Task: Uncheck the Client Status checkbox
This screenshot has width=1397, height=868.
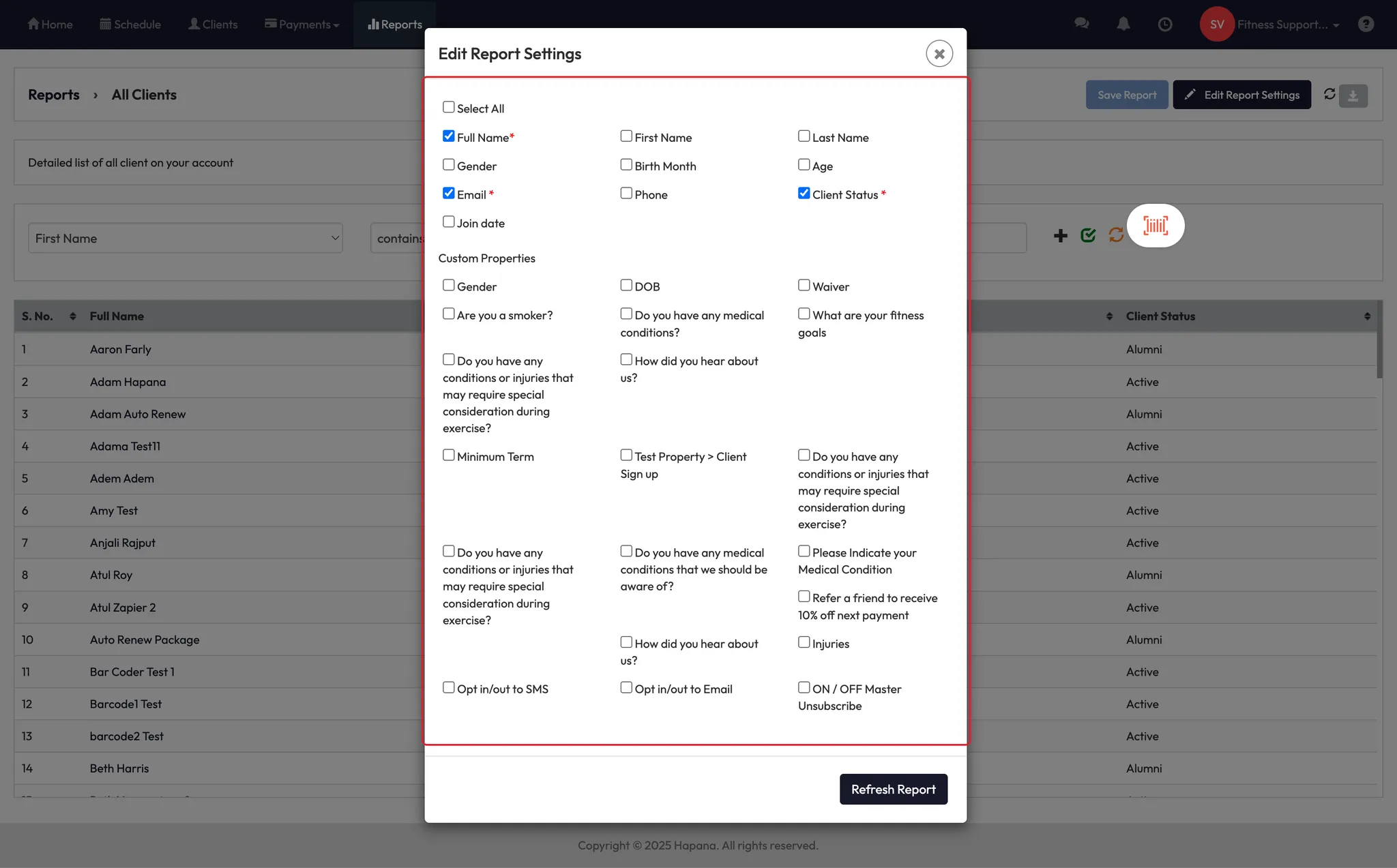Action: [804, 194]
